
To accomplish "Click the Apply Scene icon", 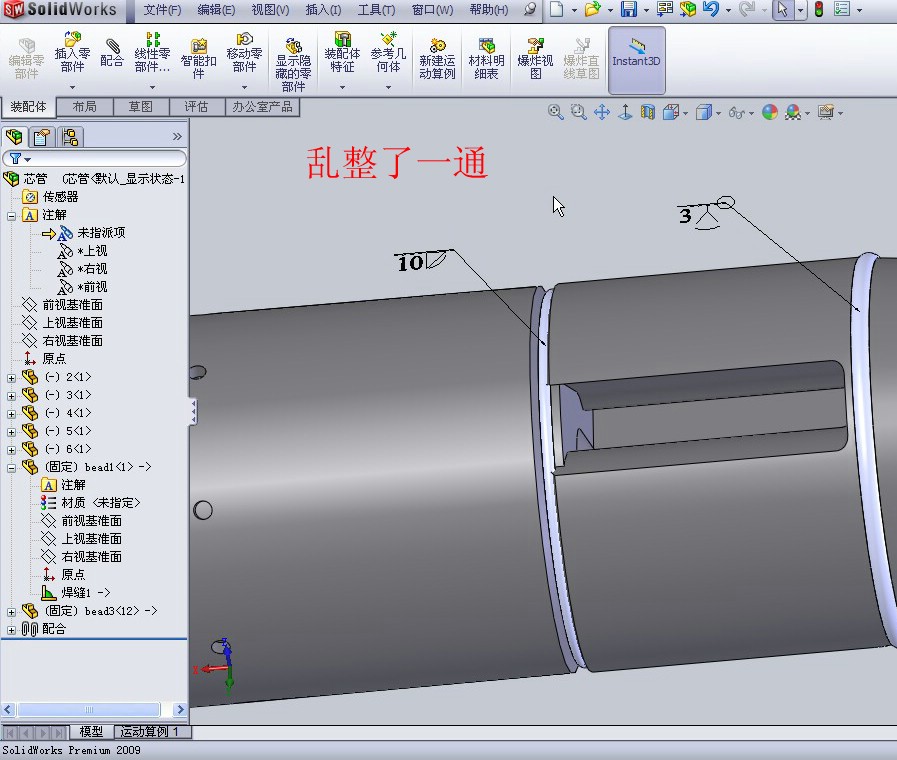I will click(x=793, y=112).
